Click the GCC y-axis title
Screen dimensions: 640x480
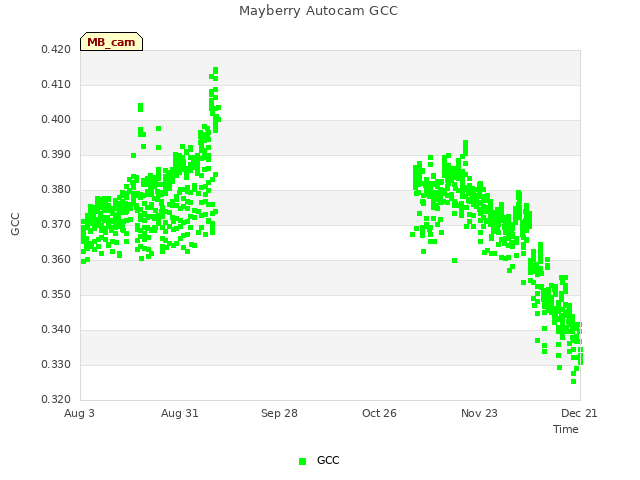coord(15,224)
